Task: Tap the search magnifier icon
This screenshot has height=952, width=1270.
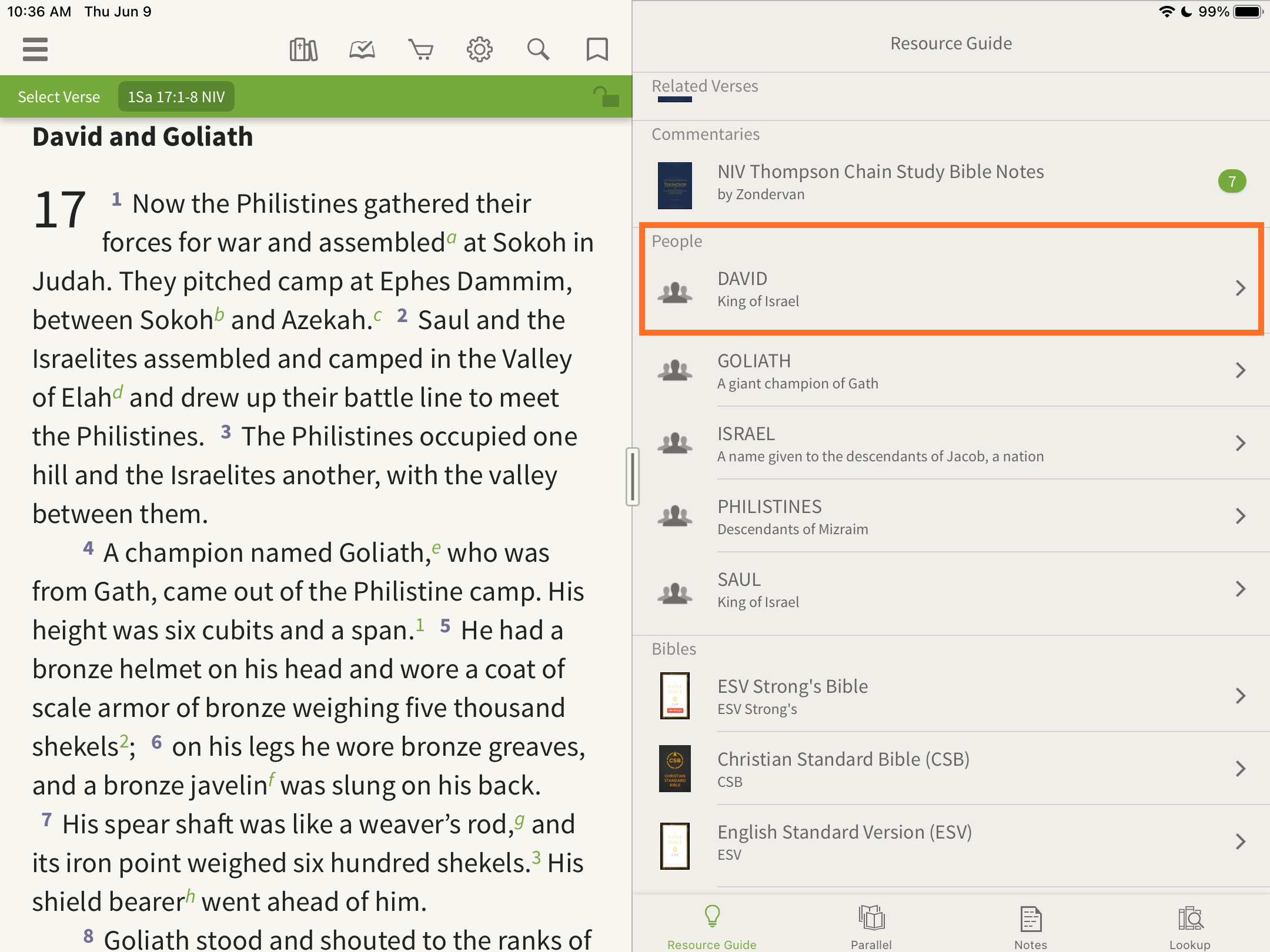Action: point(538,49)
